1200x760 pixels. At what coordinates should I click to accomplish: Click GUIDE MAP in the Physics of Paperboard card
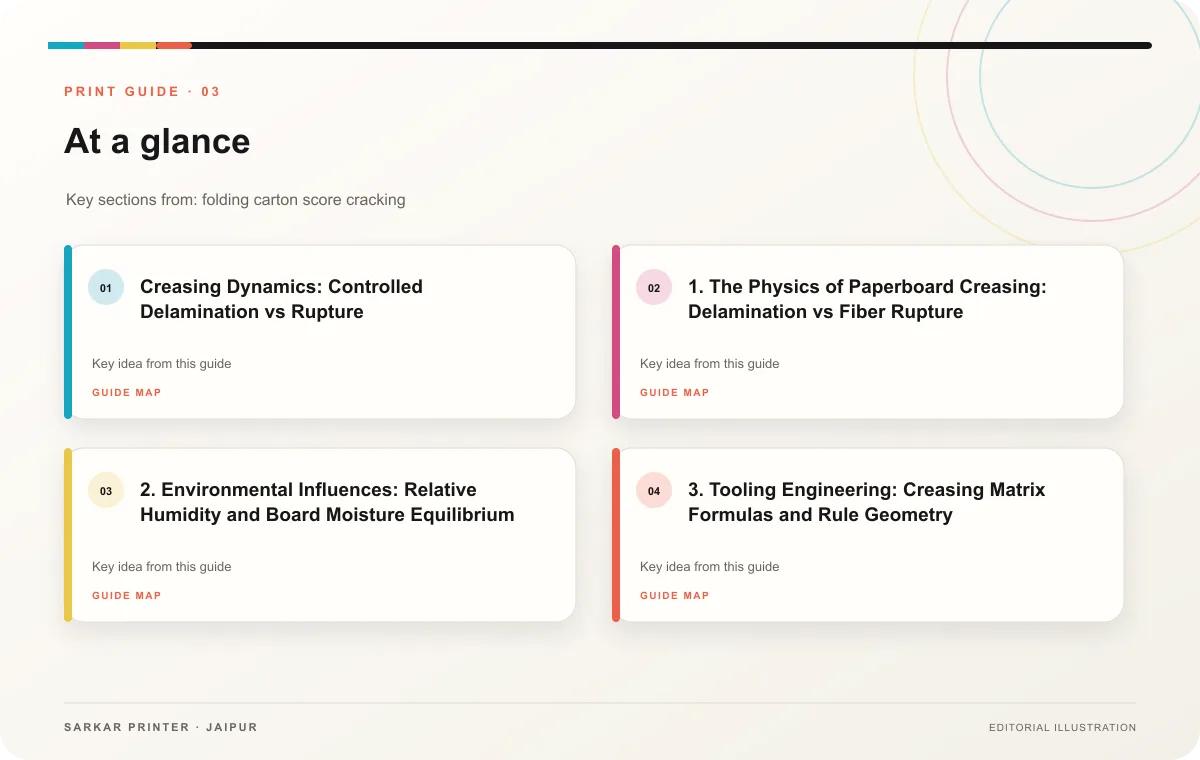pyautogui.click(x=675, y=393)
